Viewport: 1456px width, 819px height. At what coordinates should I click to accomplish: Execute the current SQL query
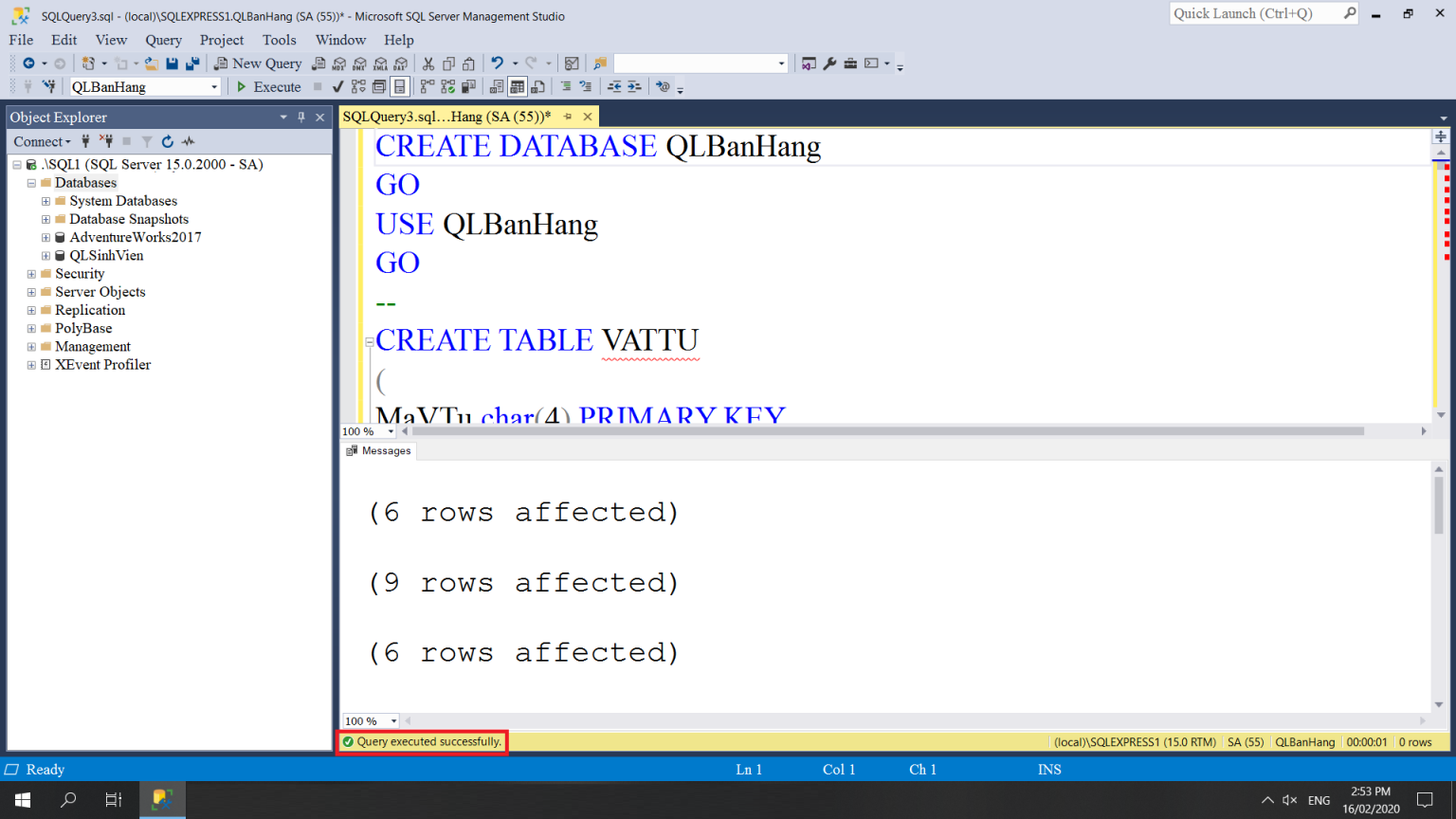(268, 86)
